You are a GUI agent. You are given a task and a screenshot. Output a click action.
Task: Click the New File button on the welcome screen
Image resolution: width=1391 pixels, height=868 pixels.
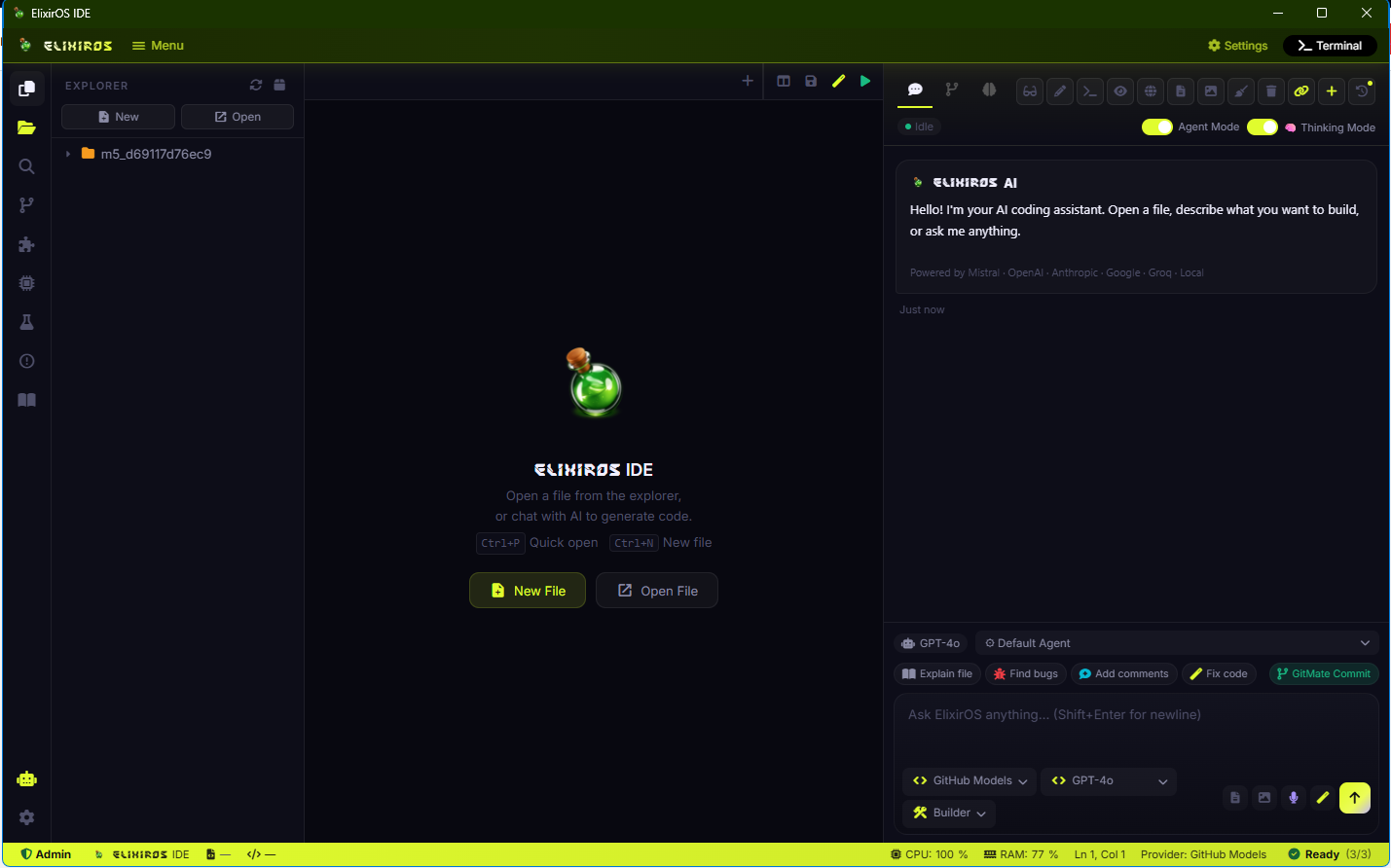point(528,591)
